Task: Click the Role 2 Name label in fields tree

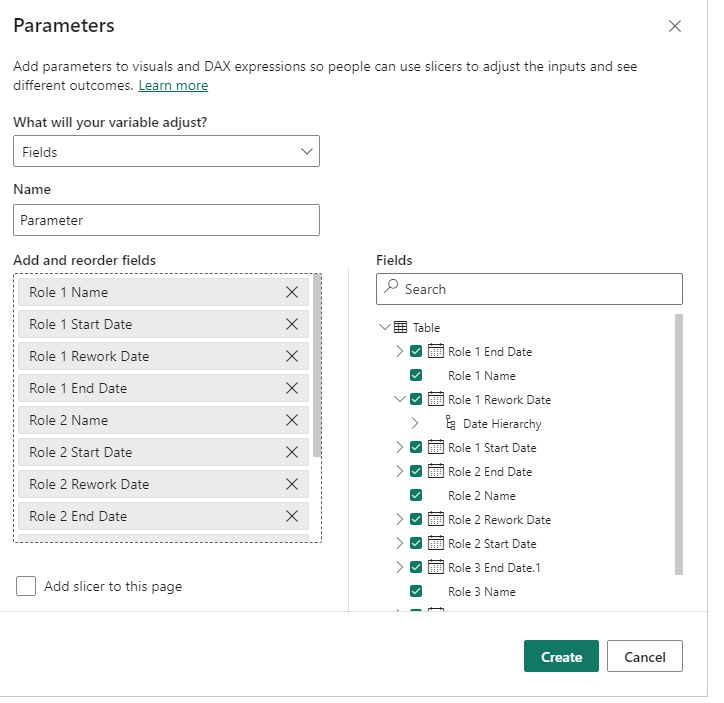Action: tap(482, 496)
